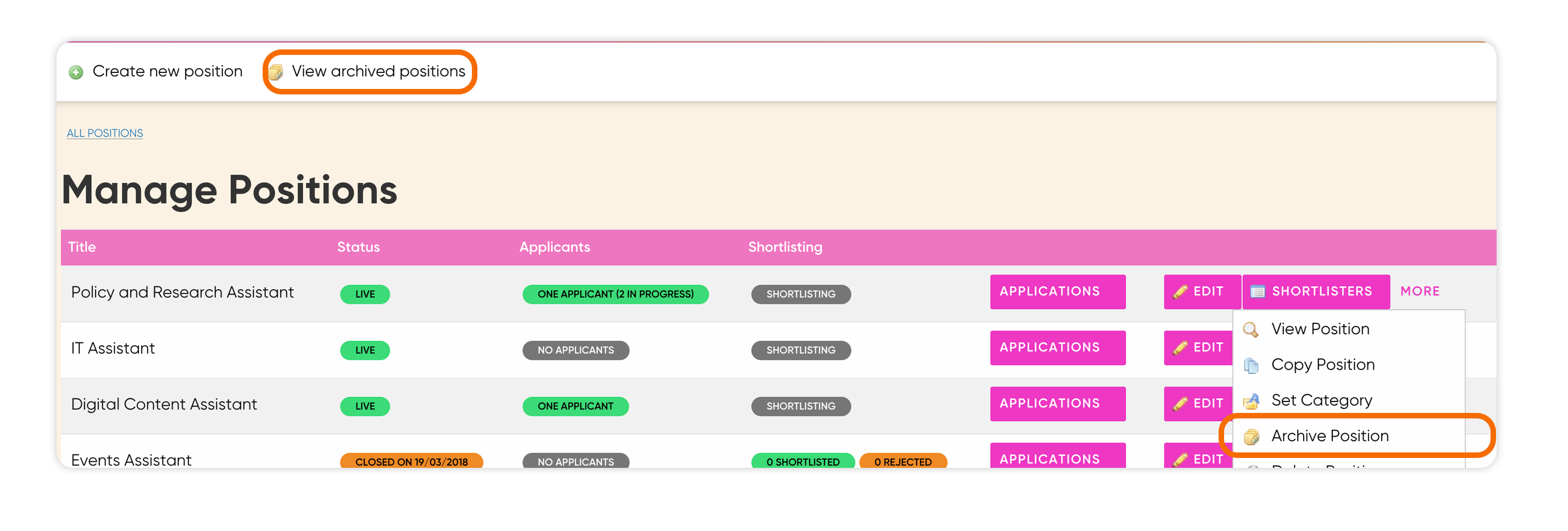The image size is (1568, 531).
Task: Click the archive folder icon beside View archived positions
Action: click(276, 72)
